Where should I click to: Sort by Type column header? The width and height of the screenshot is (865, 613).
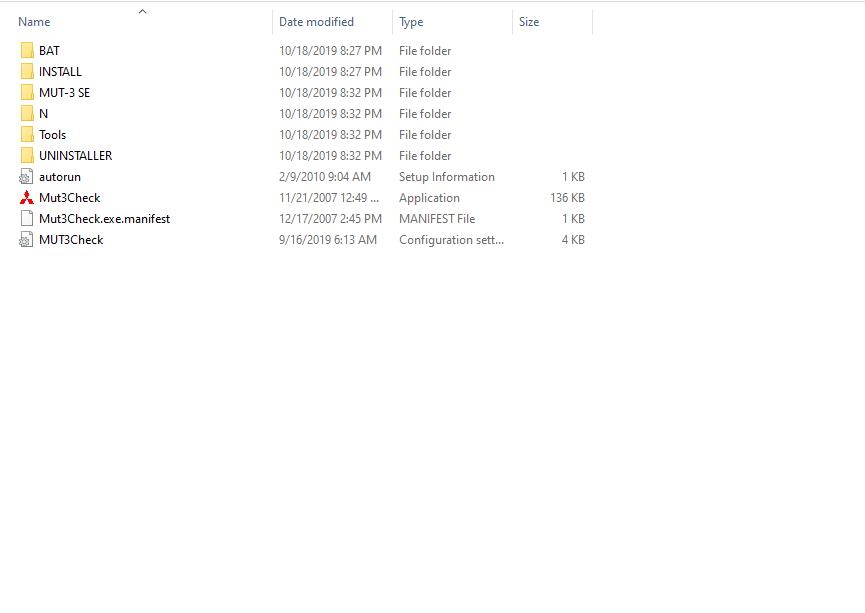411,22
